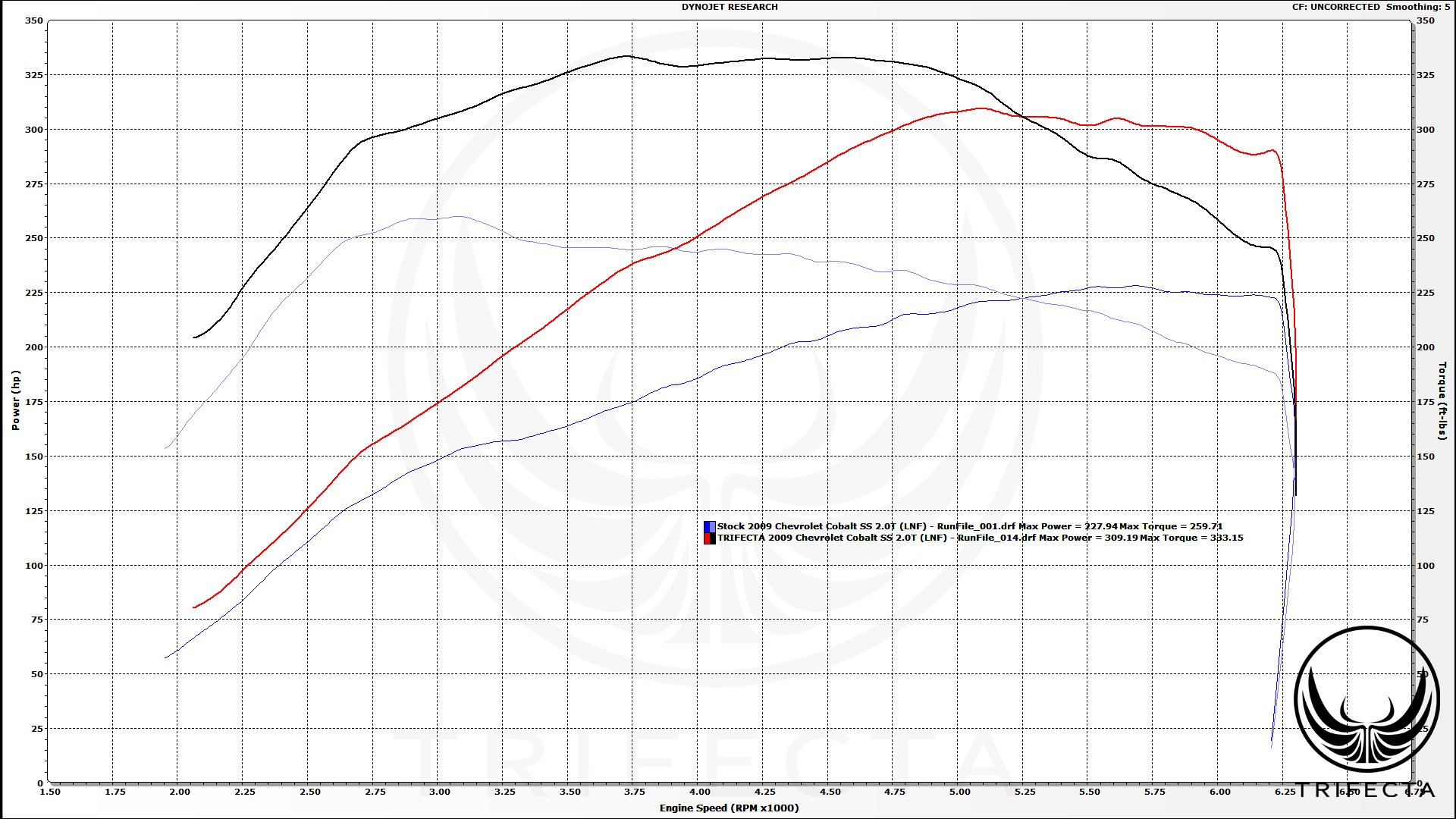This screenshot has width=1456, height=819.
Task: Click the 300 tick on left power axis
Action: tap(34, 130)
